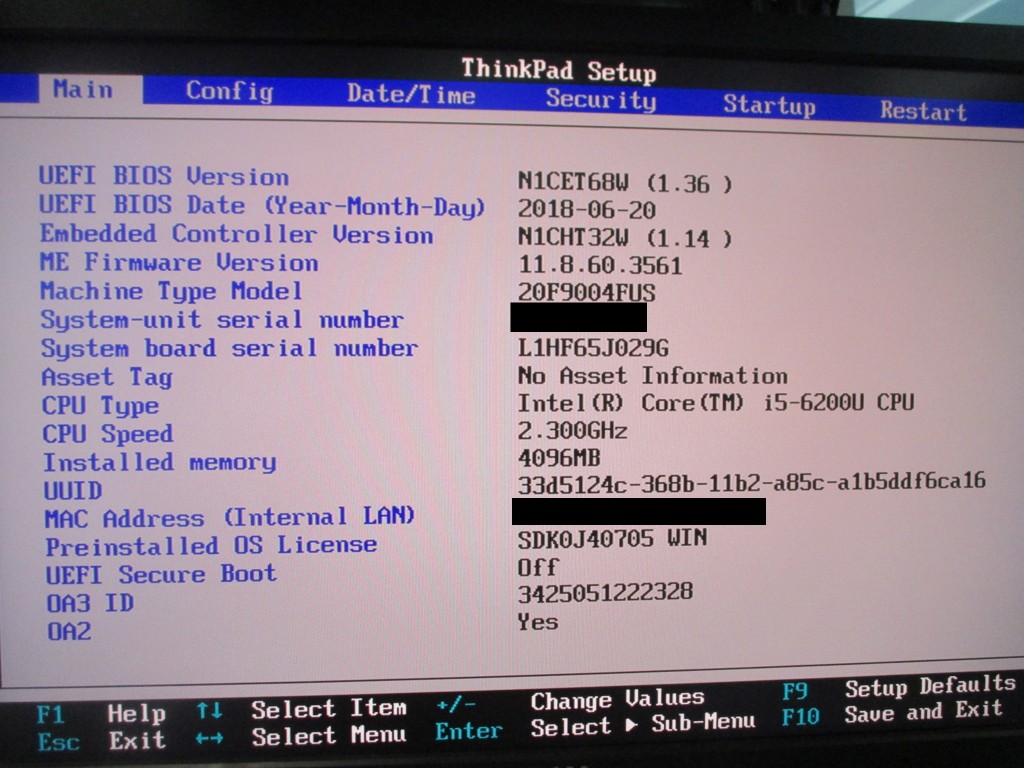This screenshot has width=1024, height=768.
Task: Click the Sub-Menu legend text
Action: (x=703, y=722)
